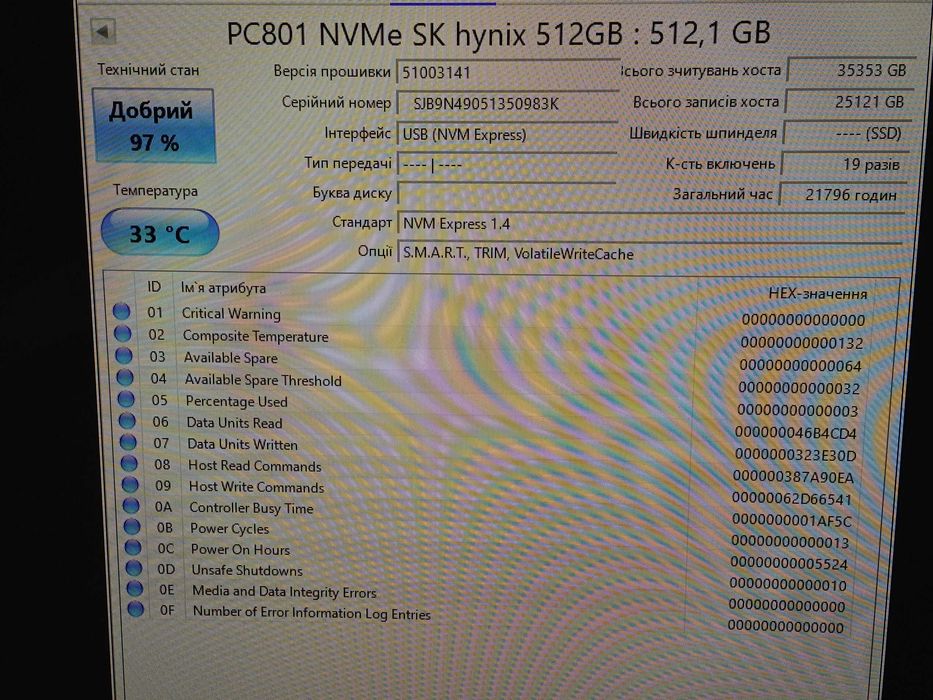Click the blue orb beside Available Spare
This screenshot has height=700, width=933.
tap(124, 355)
